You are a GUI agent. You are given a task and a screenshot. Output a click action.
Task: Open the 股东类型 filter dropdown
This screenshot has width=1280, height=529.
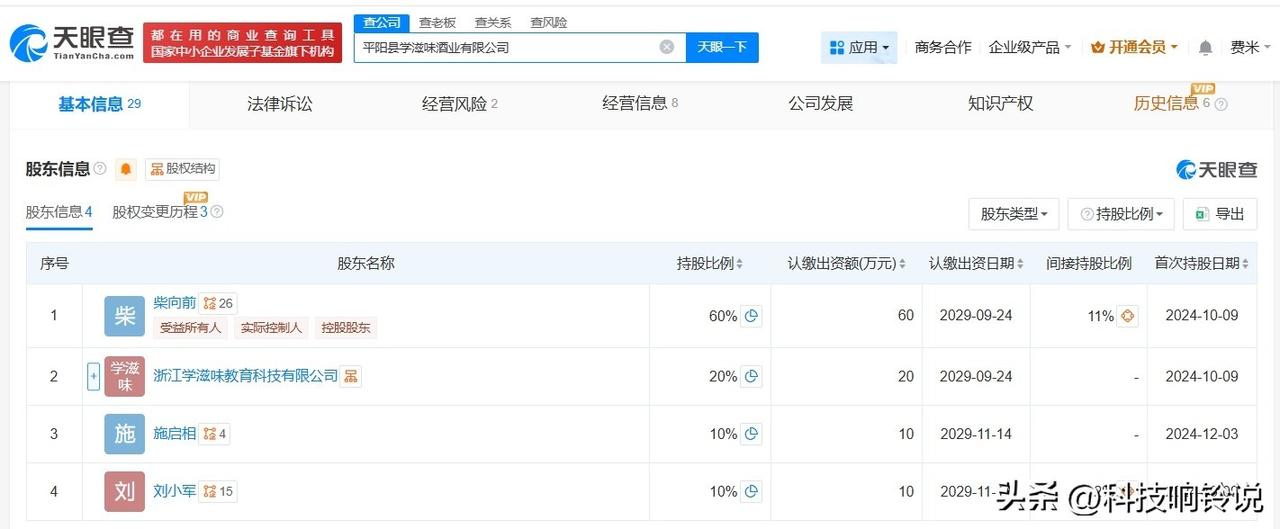pyautogui.click(x=1013, y=214)
